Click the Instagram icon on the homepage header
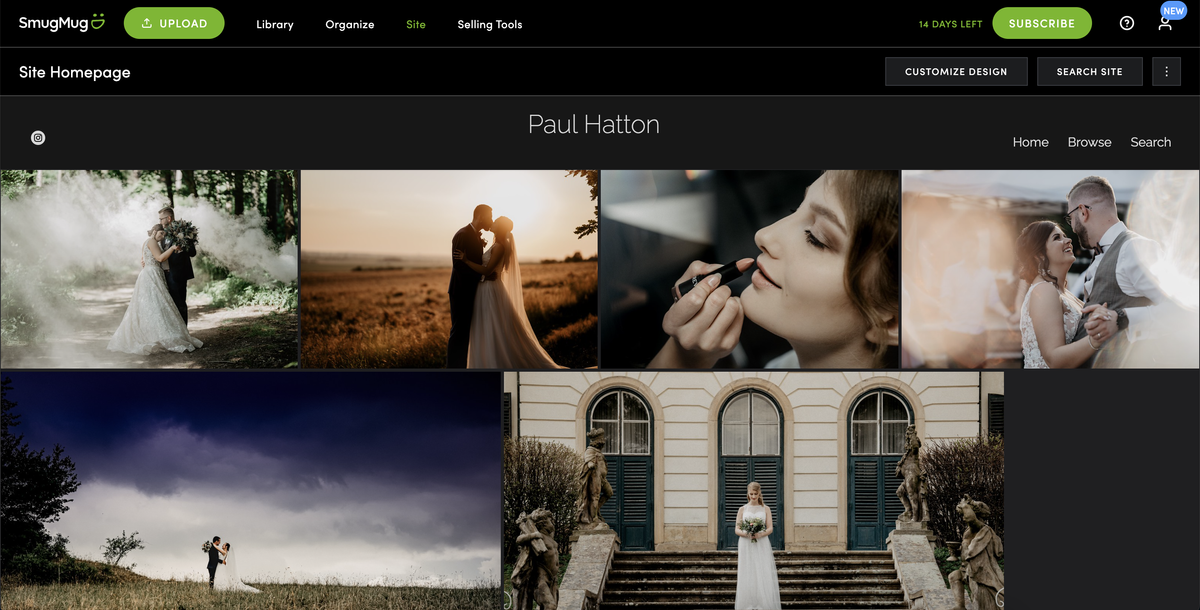The height and width of the screenshot is (610, 1200). (x=38, y=137)
